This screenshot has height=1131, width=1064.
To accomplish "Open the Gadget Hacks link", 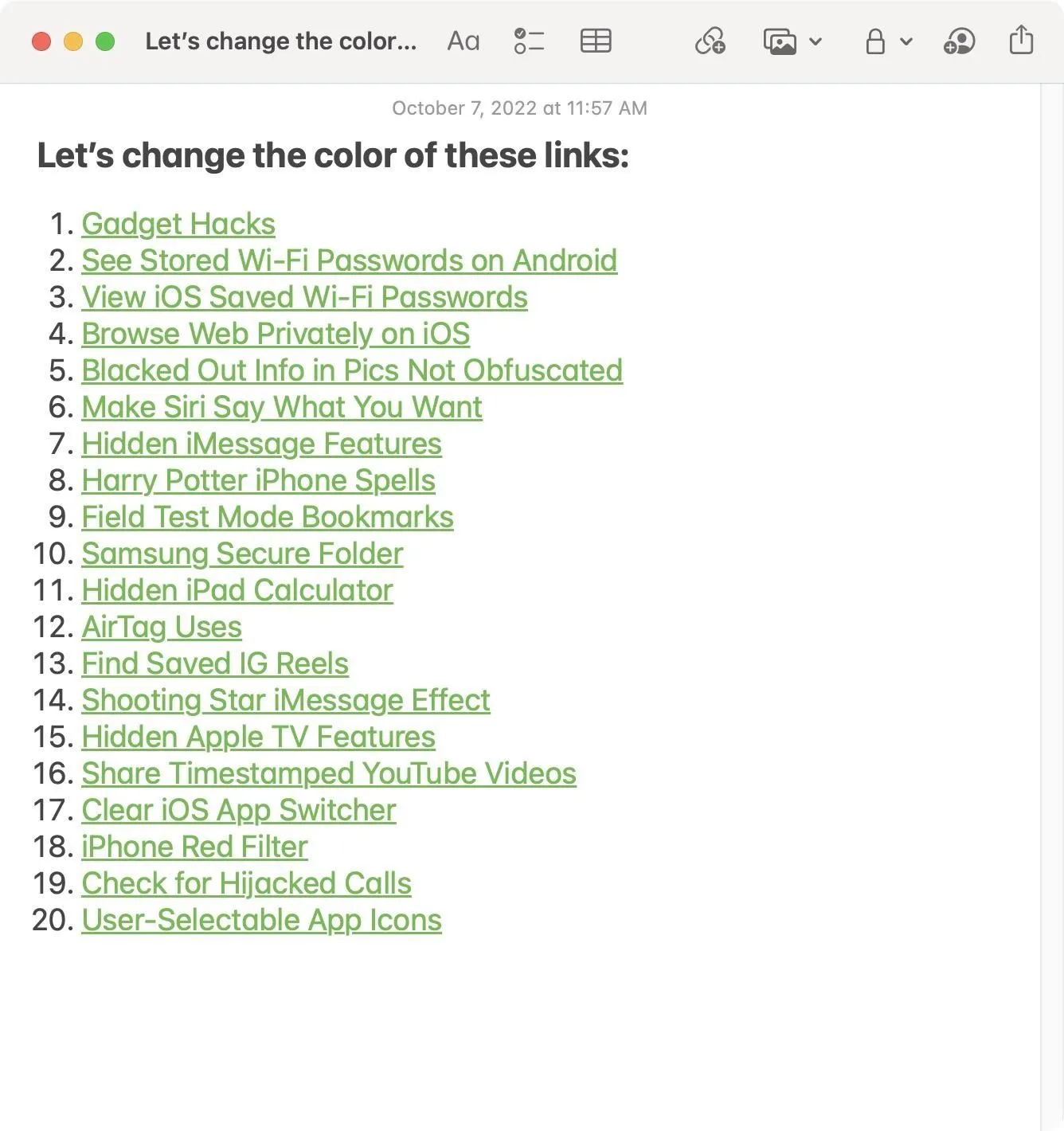I will tap(178, 224).
